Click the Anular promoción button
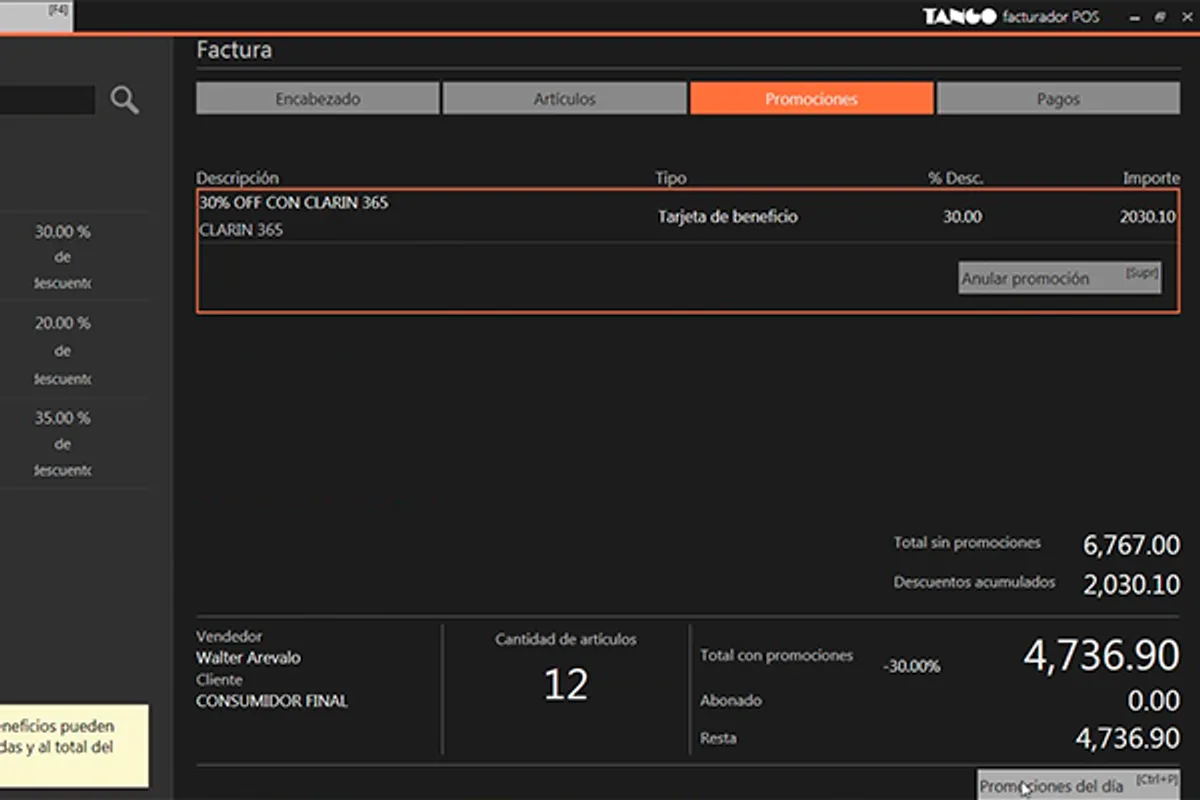1200x800 pixels. (x=1059, y=278)
